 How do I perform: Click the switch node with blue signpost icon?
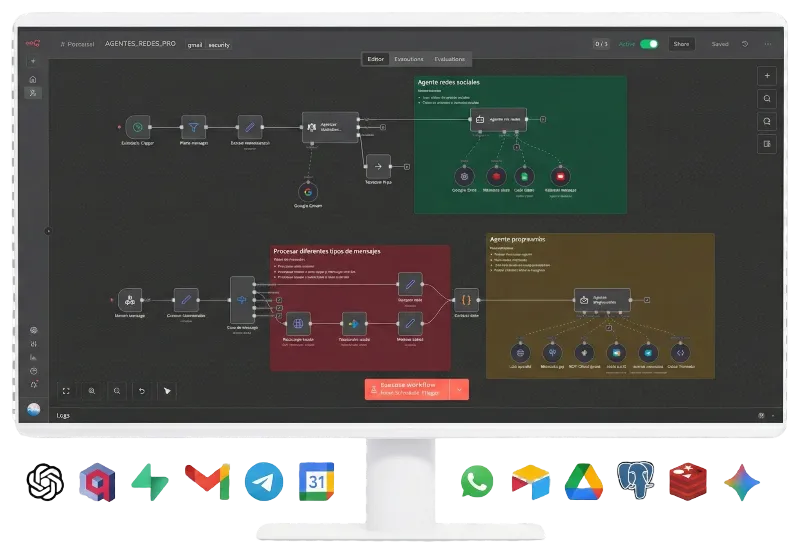click(x=242, y=300)
